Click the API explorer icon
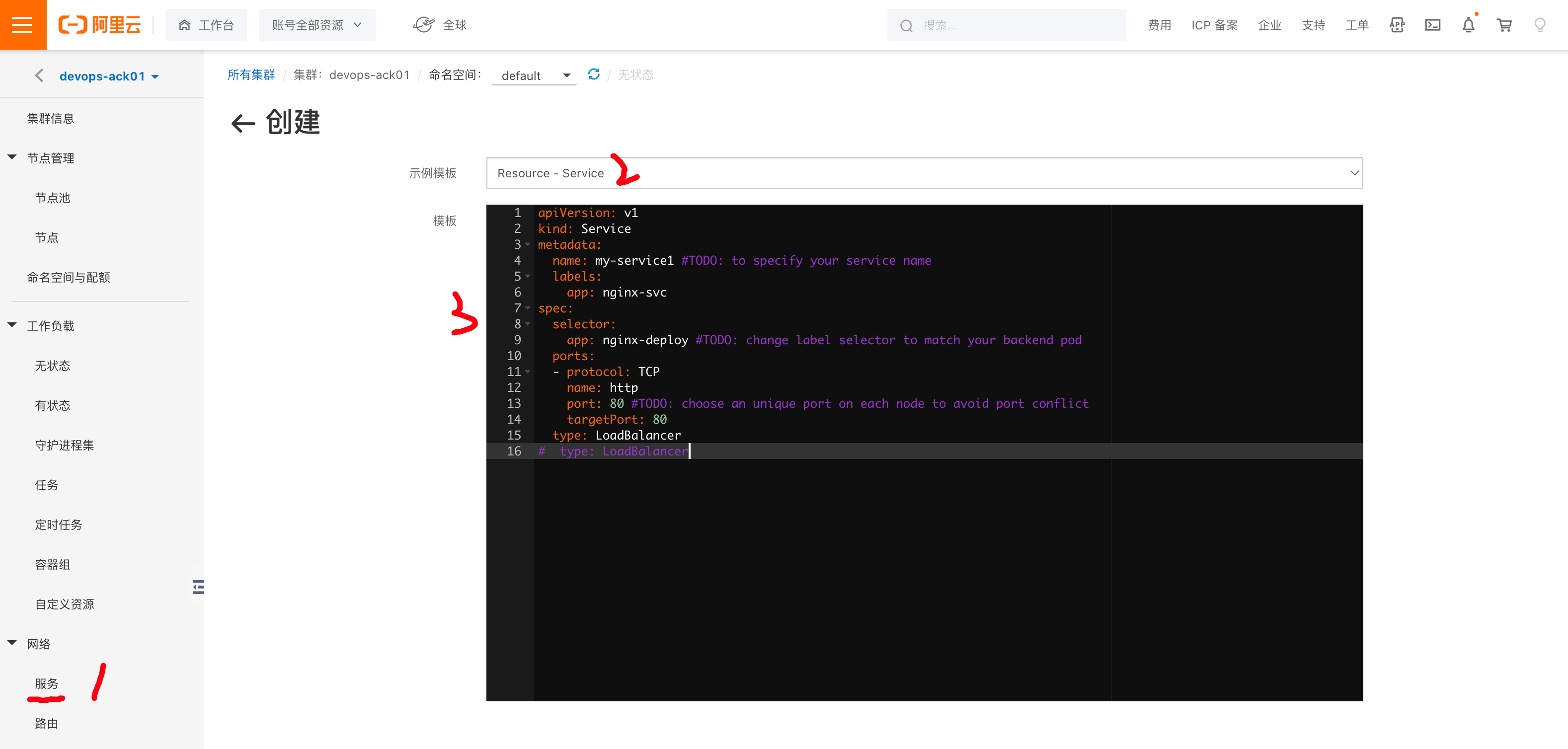This screenshot has width=1568, height=749. pyautogui.click(x=1397, y=25)
